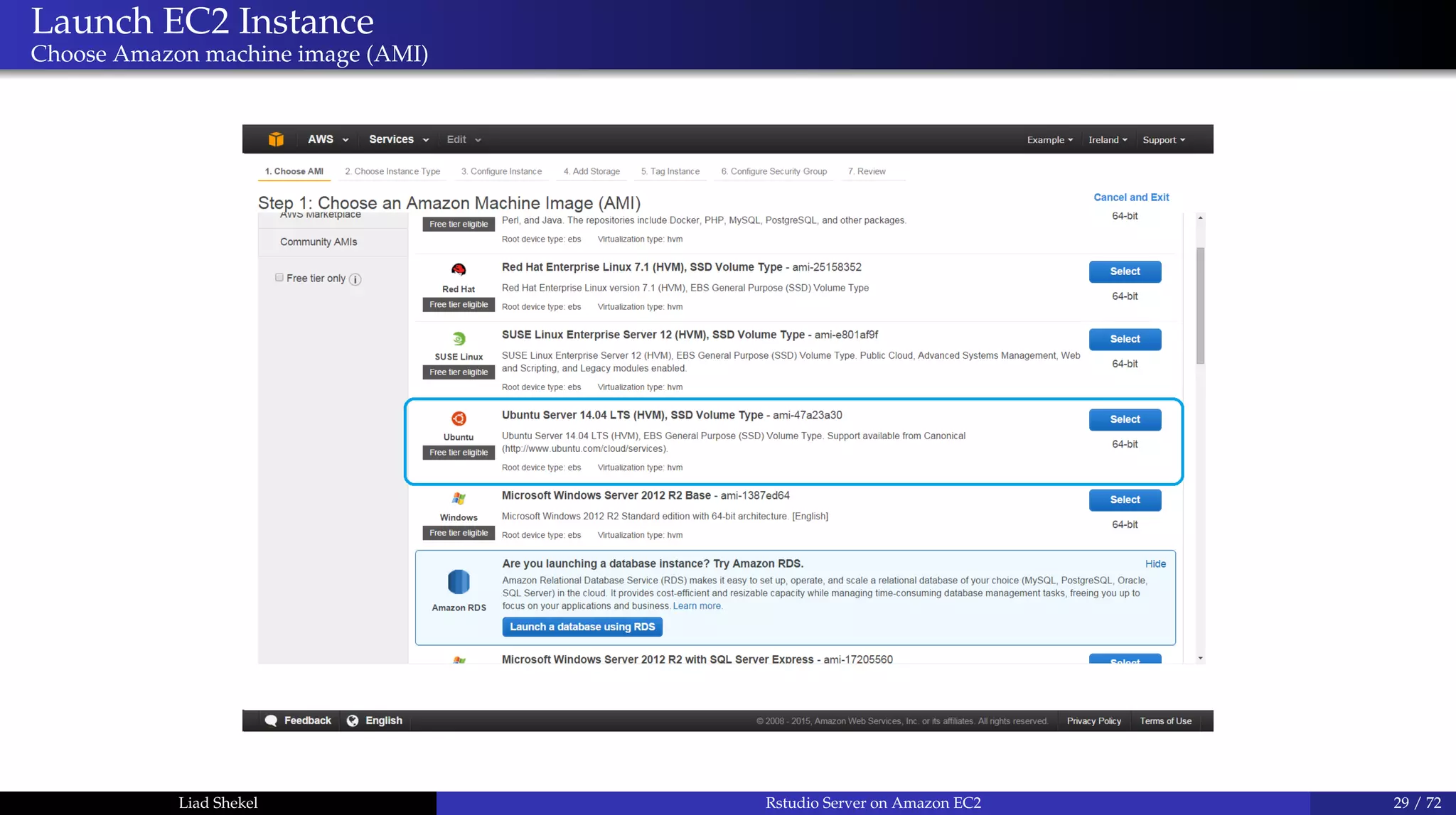This screenshot has width=1456, height=815.
Task: Switch to 2. Choose Instance Type tab
Action: pyautogui.click(x=392, y=171)
